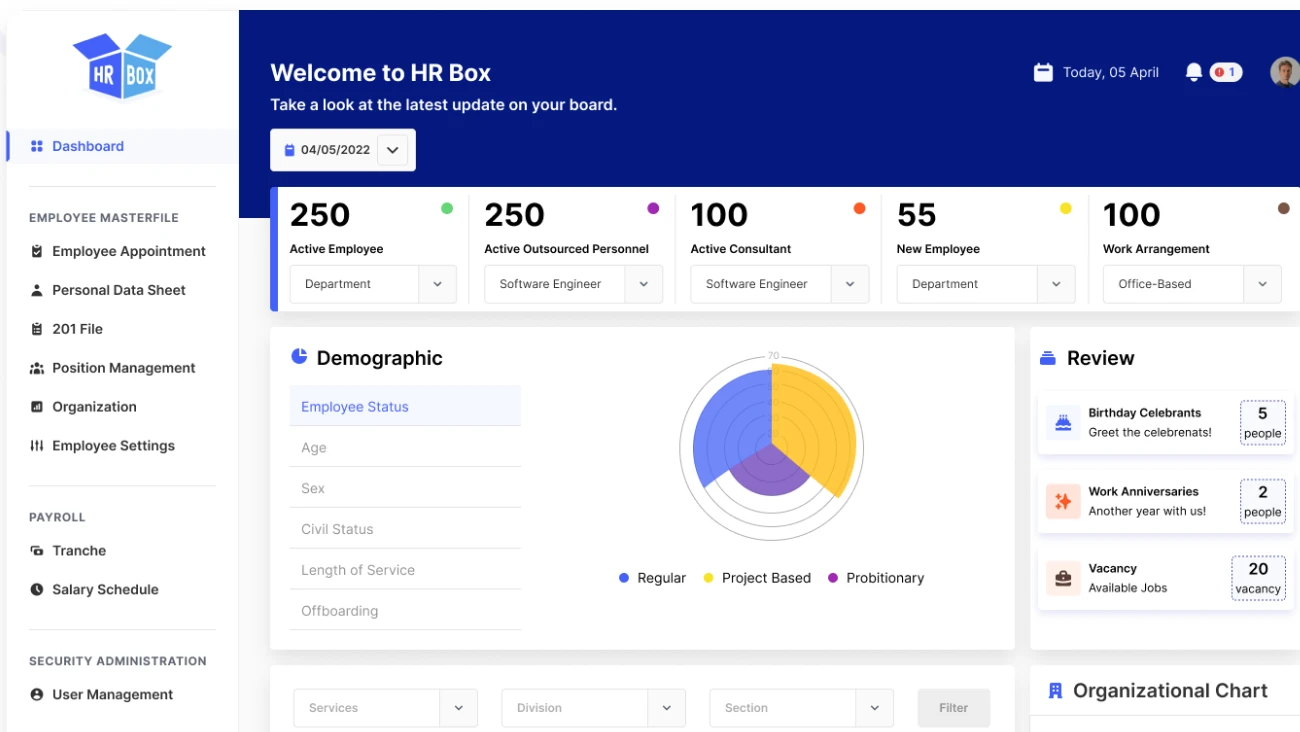Click the 201 File icon
1300x732 pixels.
37,329
